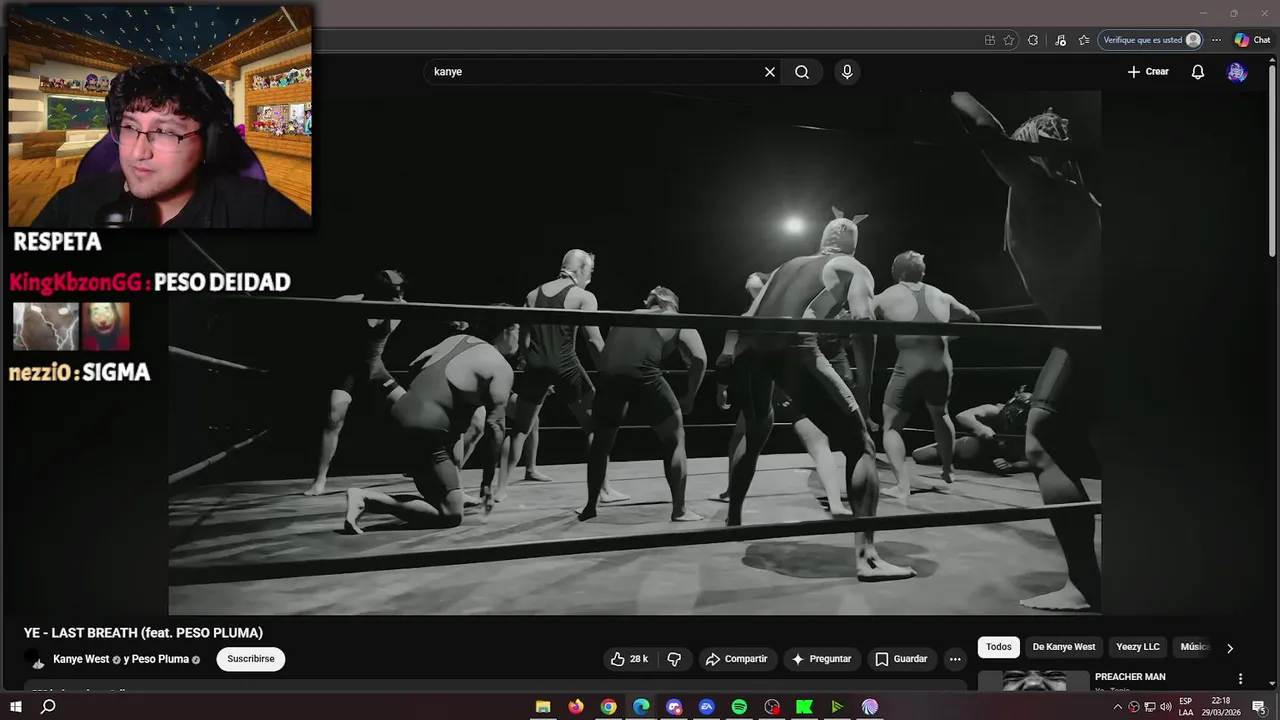
Task: Click the YouTube search magnifier button
Action: 802,72
